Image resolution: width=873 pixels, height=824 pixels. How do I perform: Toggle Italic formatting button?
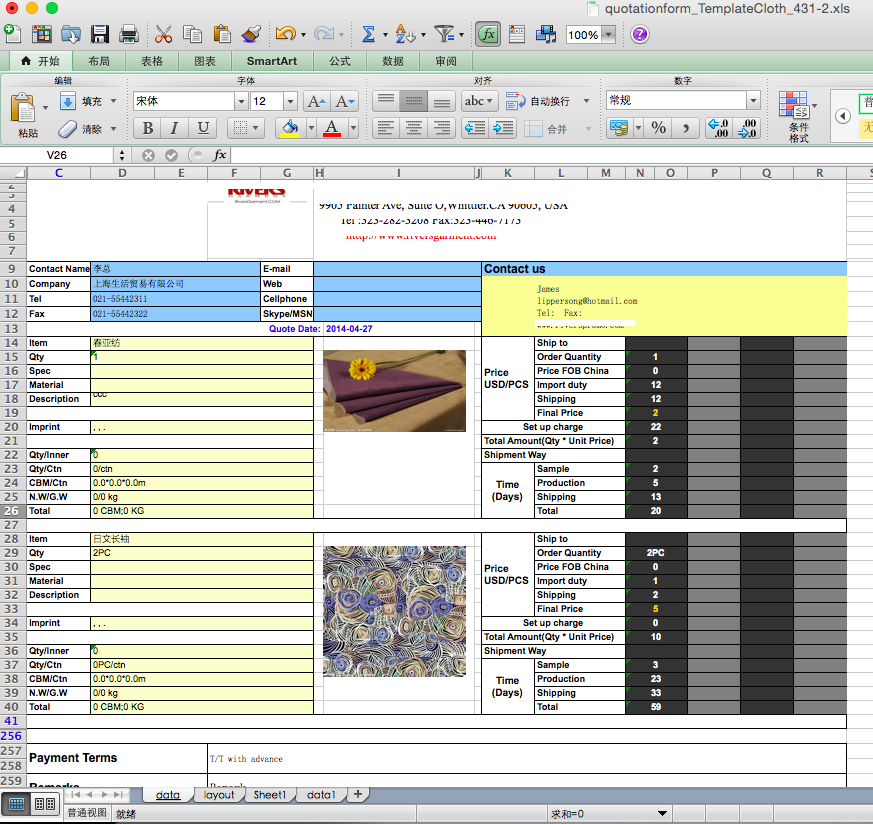[175, 128]
